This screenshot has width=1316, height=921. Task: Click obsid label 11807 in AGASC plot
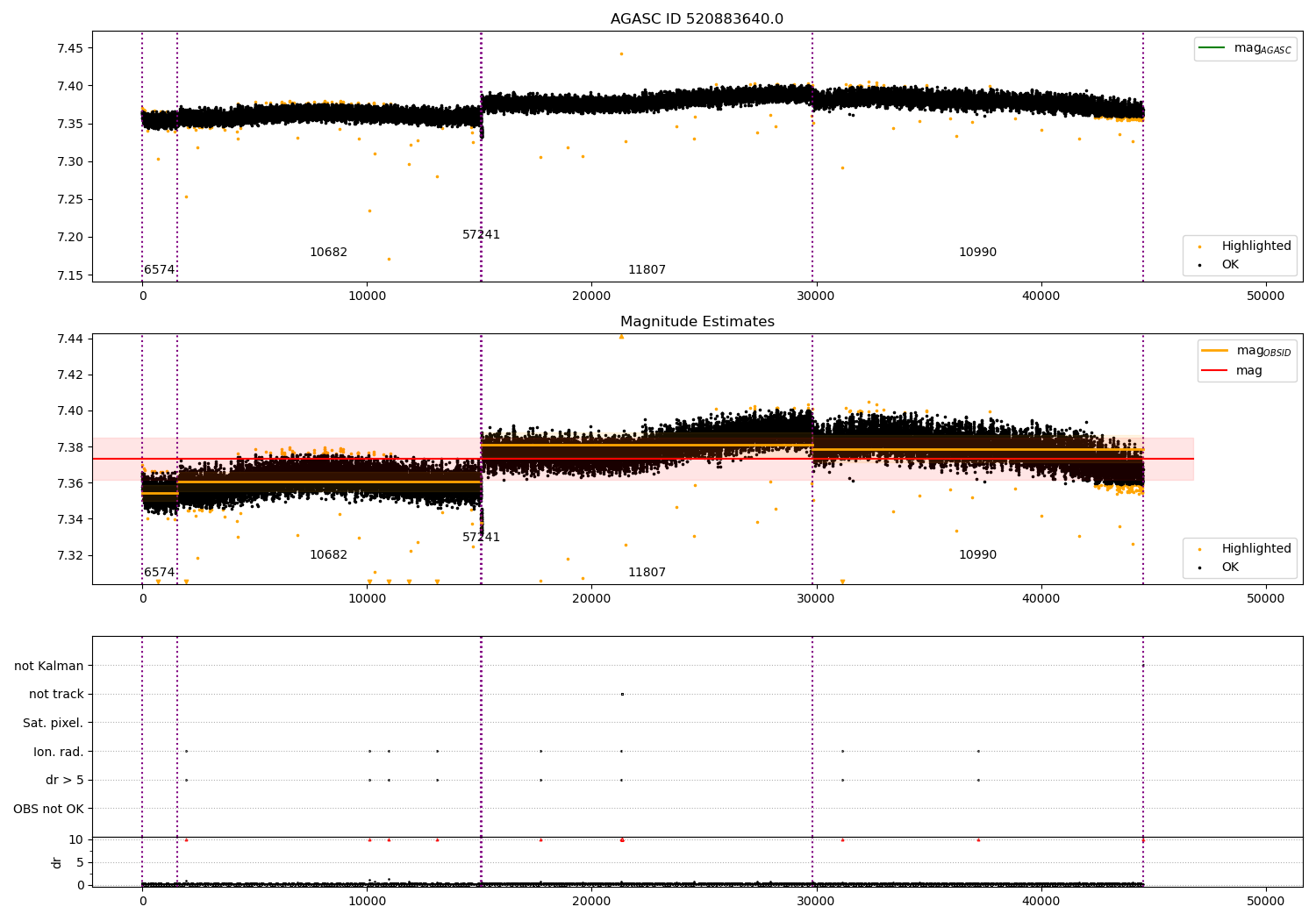pos(647,270)
